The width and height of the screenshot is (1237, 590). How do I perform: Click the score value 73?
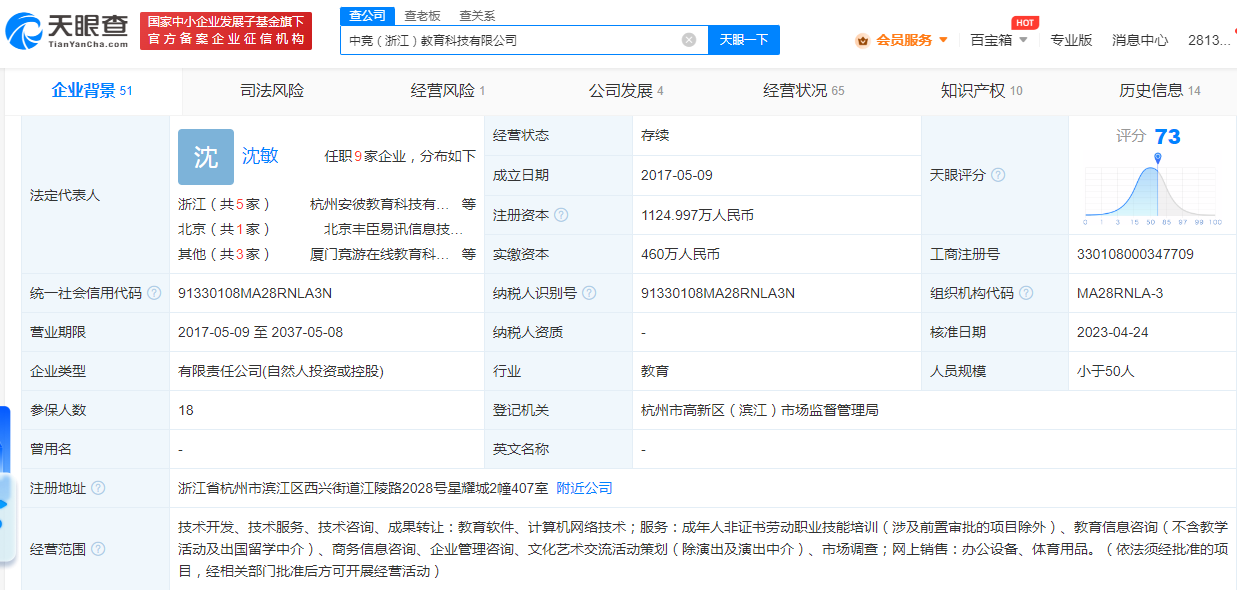click(1167, 137)
